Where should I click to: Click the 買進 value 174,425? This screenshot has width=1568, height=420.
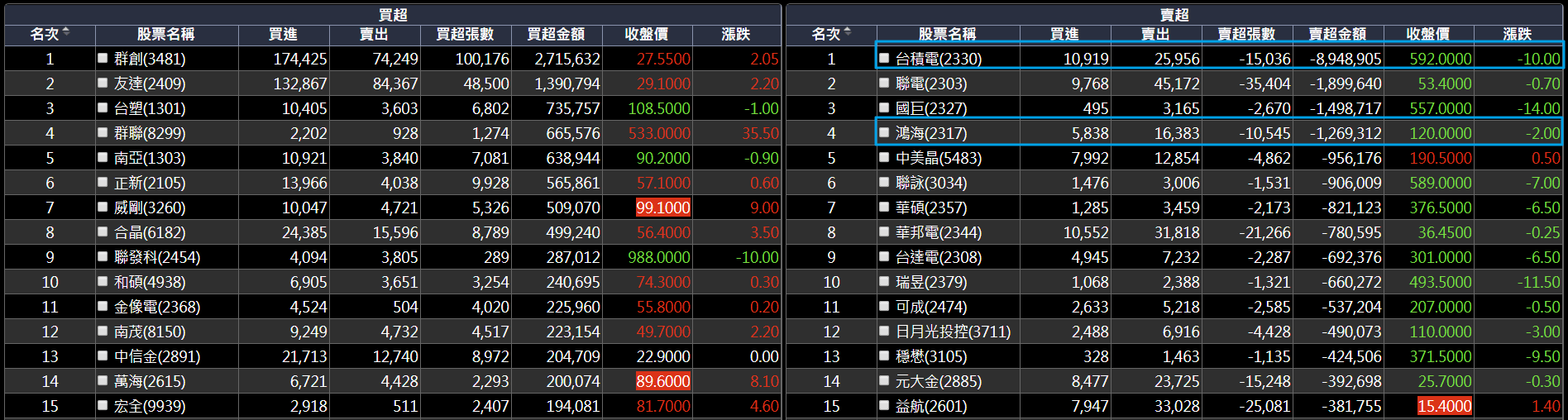pyautogui.click(x=300, y=59)
